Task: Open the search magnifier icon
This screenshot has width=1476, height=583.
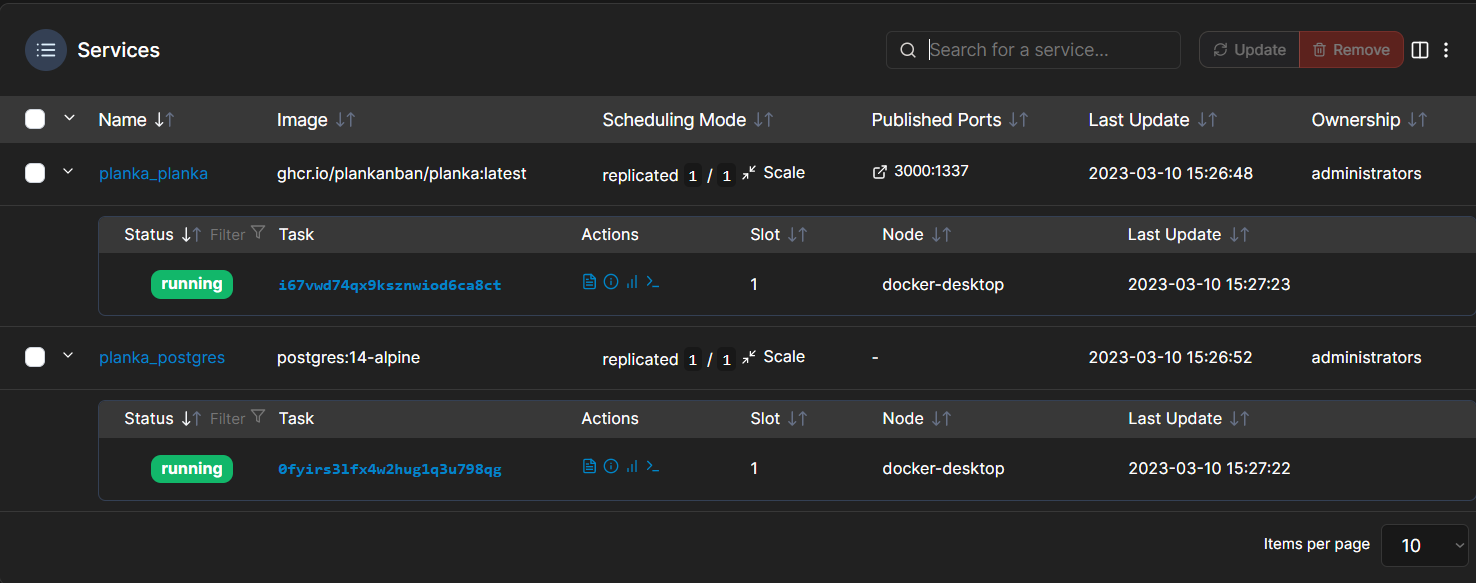Action: (x=908, y=49)
